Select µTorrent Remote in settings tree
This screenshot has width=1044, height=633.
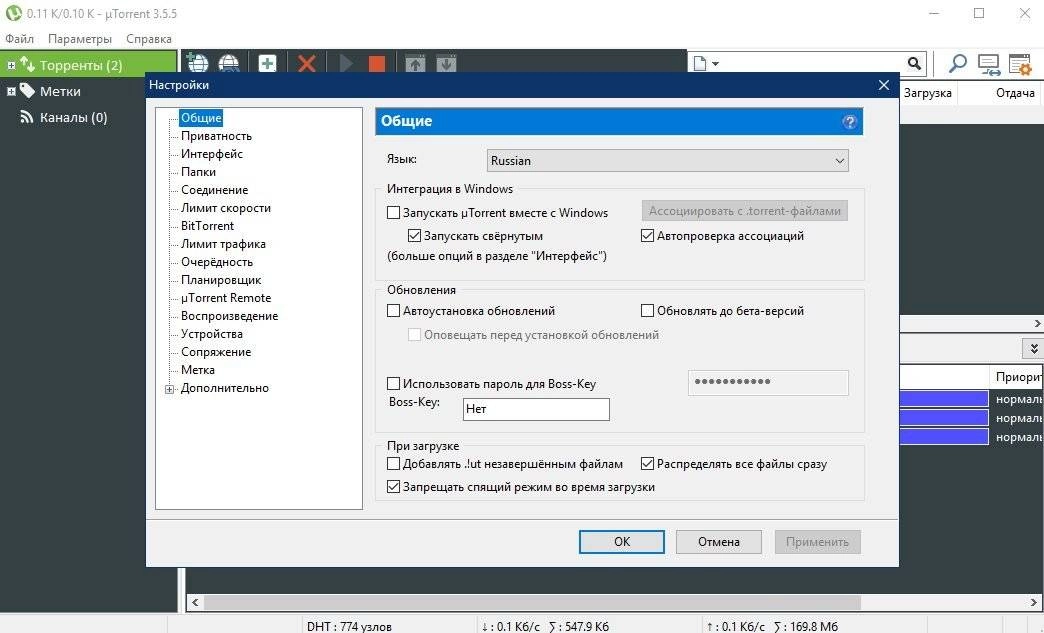point(226,298)
